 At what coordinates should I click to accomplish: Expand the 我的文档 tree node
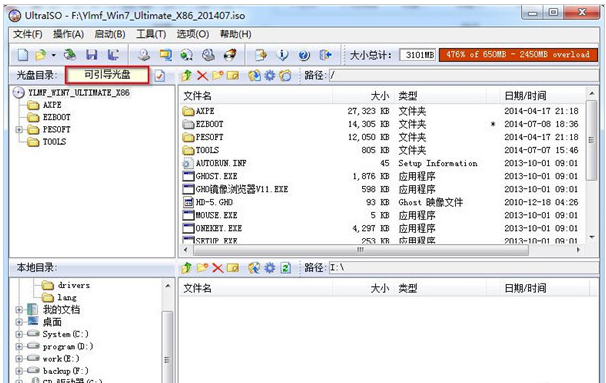(19, 310)
